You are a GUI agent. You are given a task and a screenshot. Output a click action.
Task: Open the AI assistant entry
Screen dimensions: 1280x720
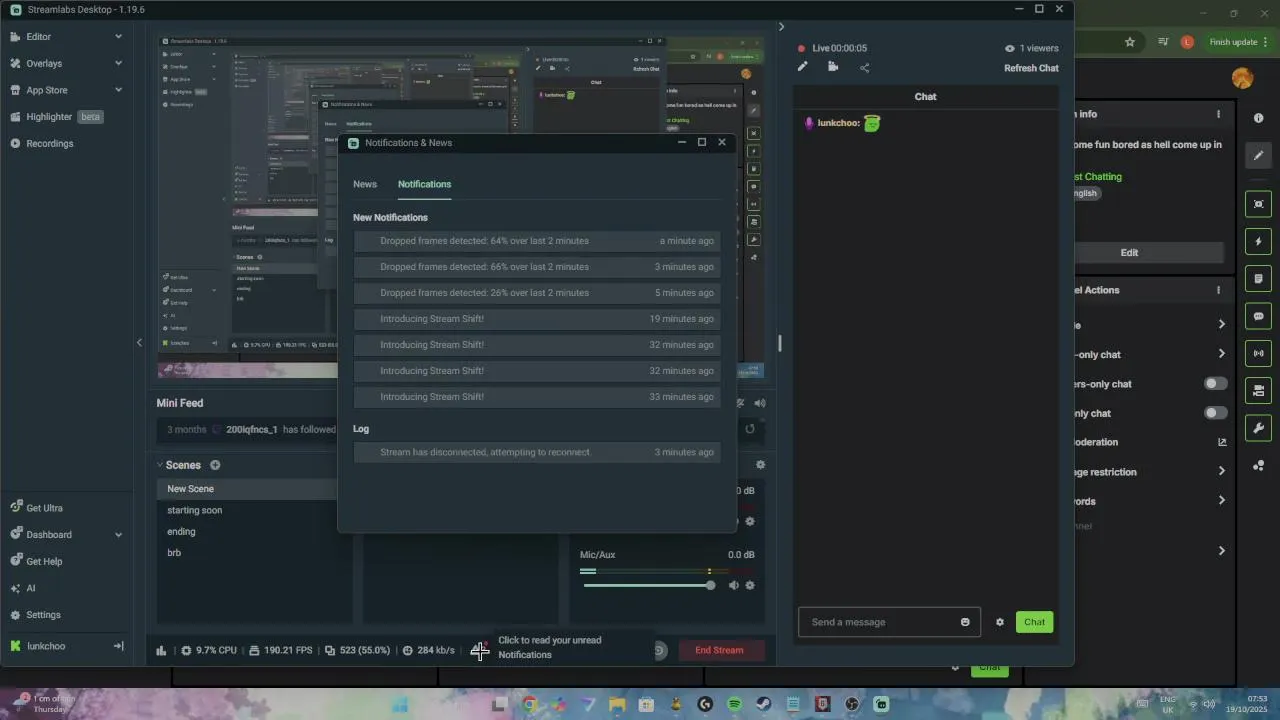tap(23, 588)
